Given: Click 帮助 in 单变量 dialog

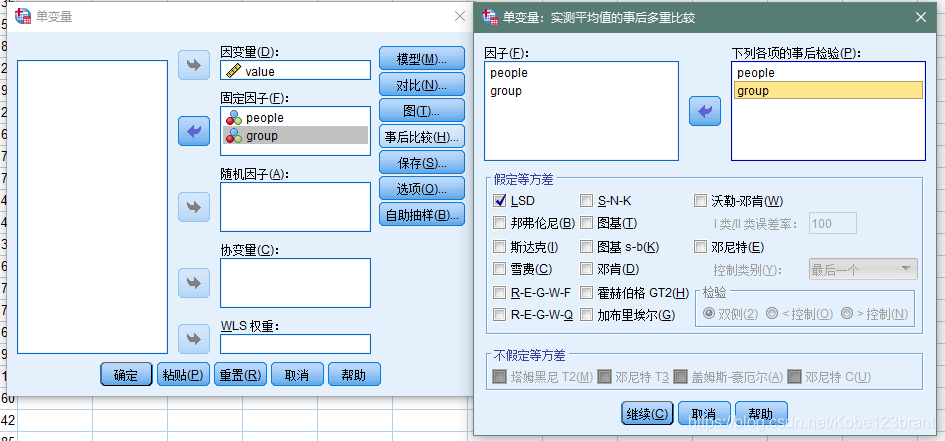Looking at the screenshot, I should tap(354, 375).
